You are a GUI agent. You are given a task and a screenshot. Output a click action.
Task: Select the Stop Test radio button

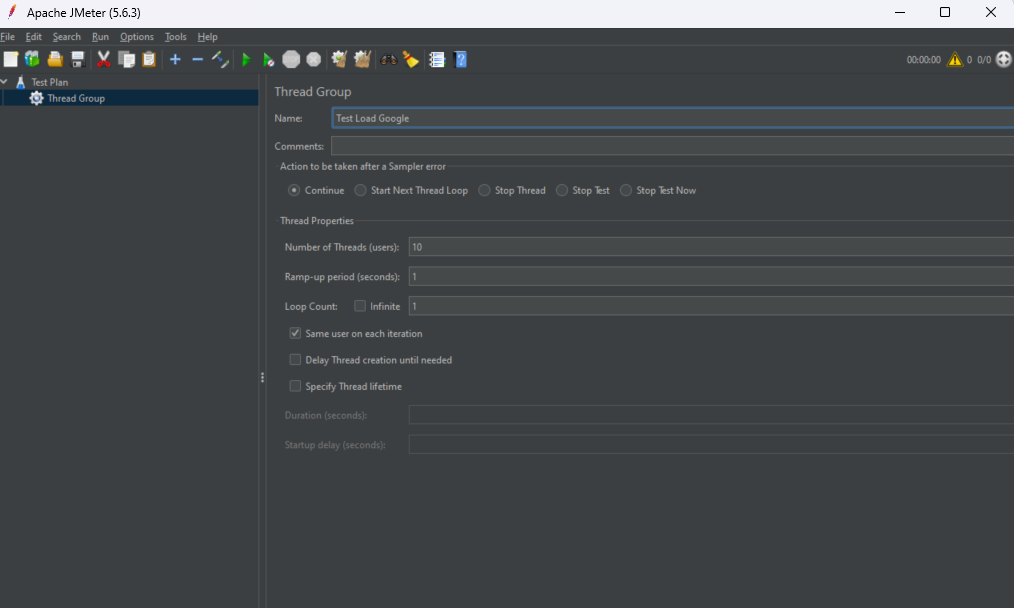pos(562,191)
